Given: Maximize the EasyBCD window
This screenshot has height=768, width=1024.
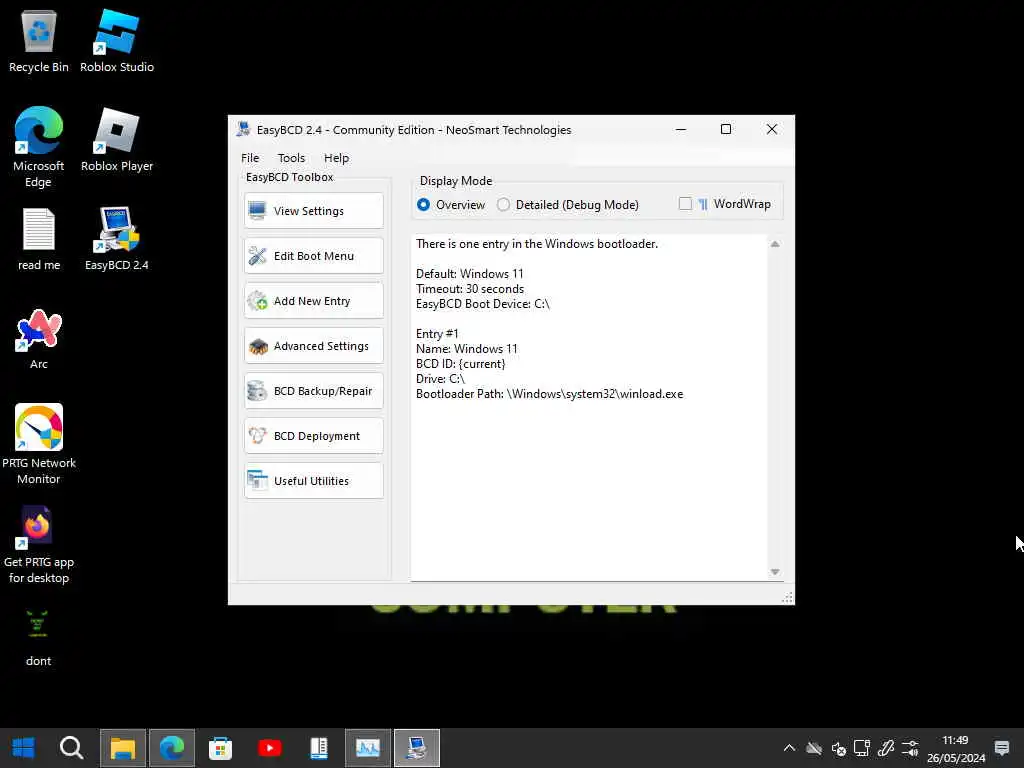Looking at the screenshot, I should [x=726, y=129].
